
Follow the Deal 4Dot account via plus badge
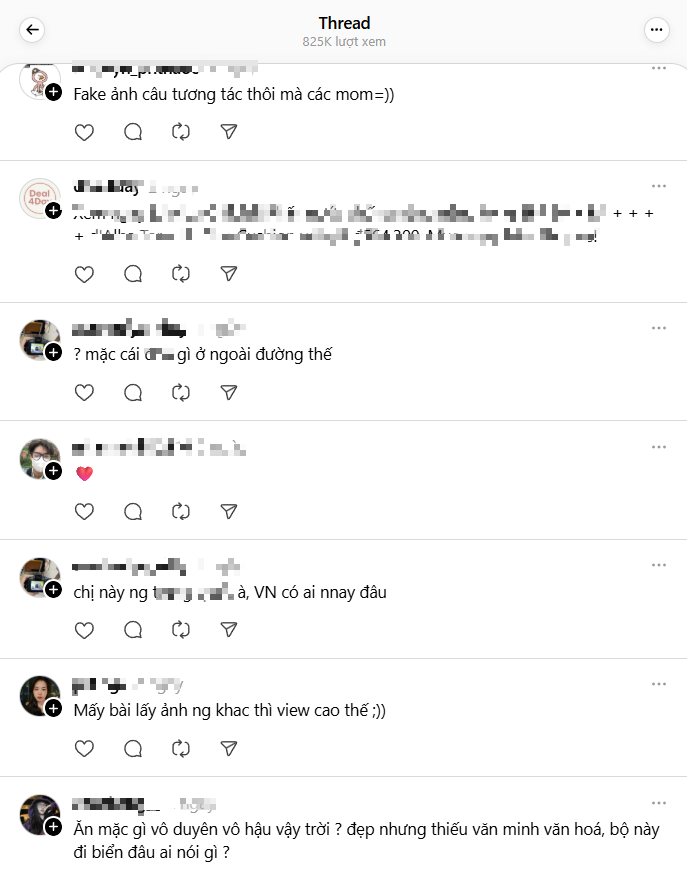[53, 211]
